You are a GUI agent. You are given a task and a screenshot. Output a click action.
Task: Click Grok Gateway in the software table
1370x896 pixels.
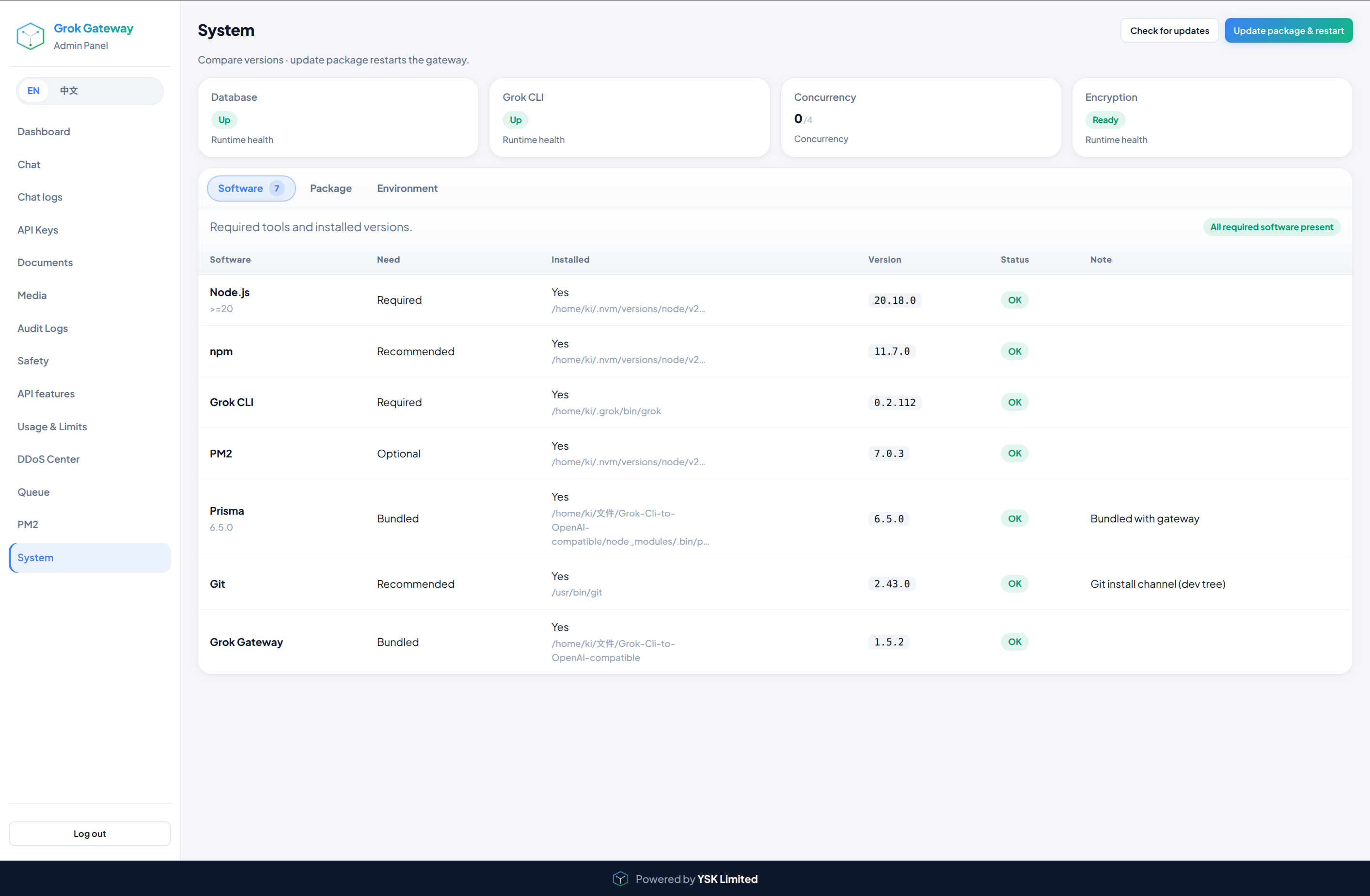246,642
